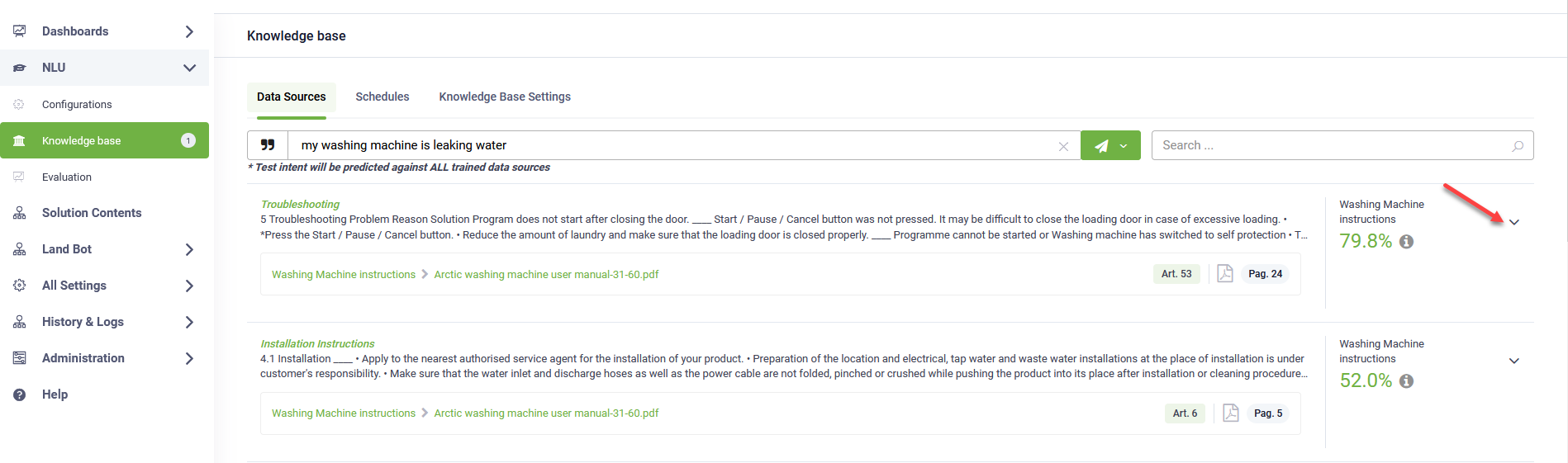This screenshot has height=463, width=1568.
Task: Click the search magnifier icon
Action: tap(1518, 146)
